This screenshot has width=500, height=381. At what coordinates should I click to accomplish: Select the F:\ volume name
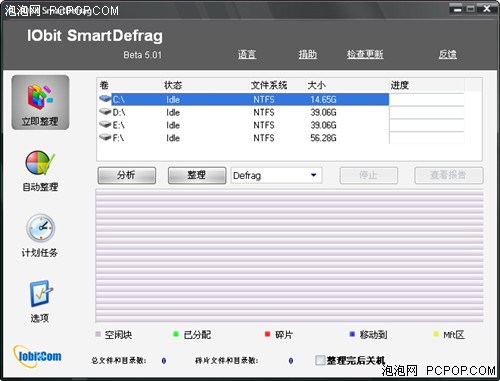[118, 138]
